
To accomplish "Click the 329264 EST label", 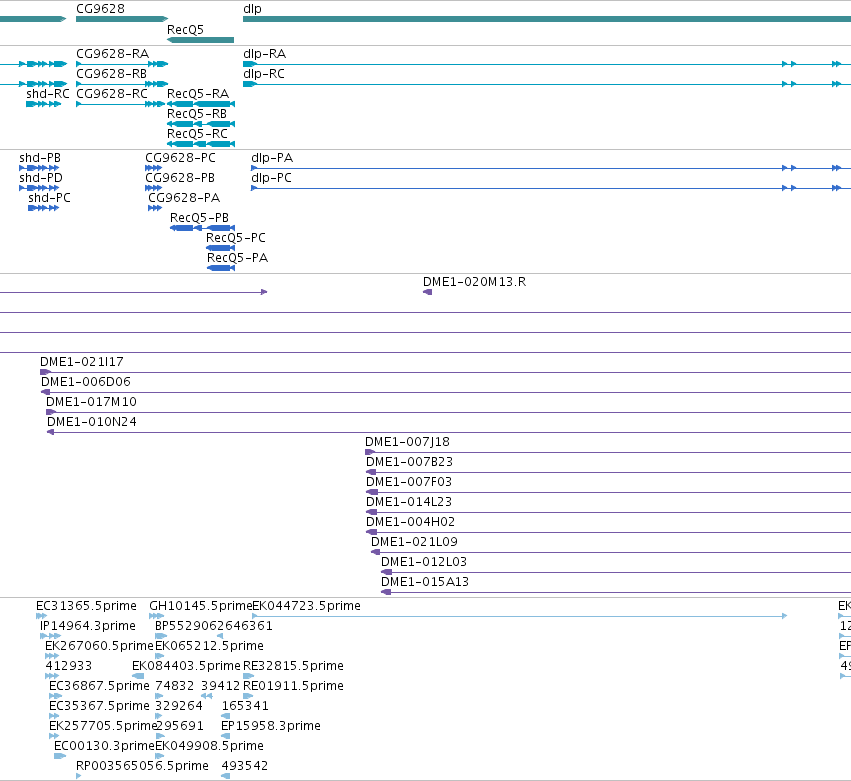I will pyautogui.click(x=179, y=707).
